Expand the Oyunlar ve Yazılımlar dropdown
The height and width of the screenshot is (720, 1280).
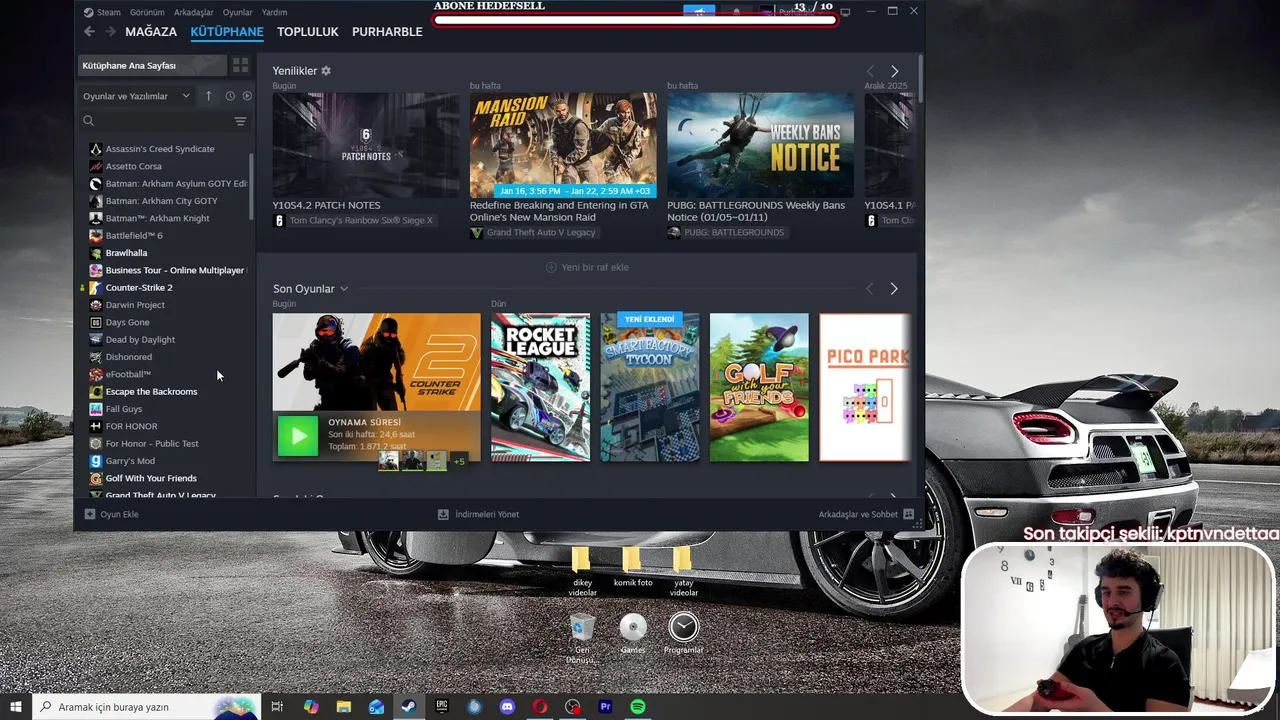(x=137, y=96)
